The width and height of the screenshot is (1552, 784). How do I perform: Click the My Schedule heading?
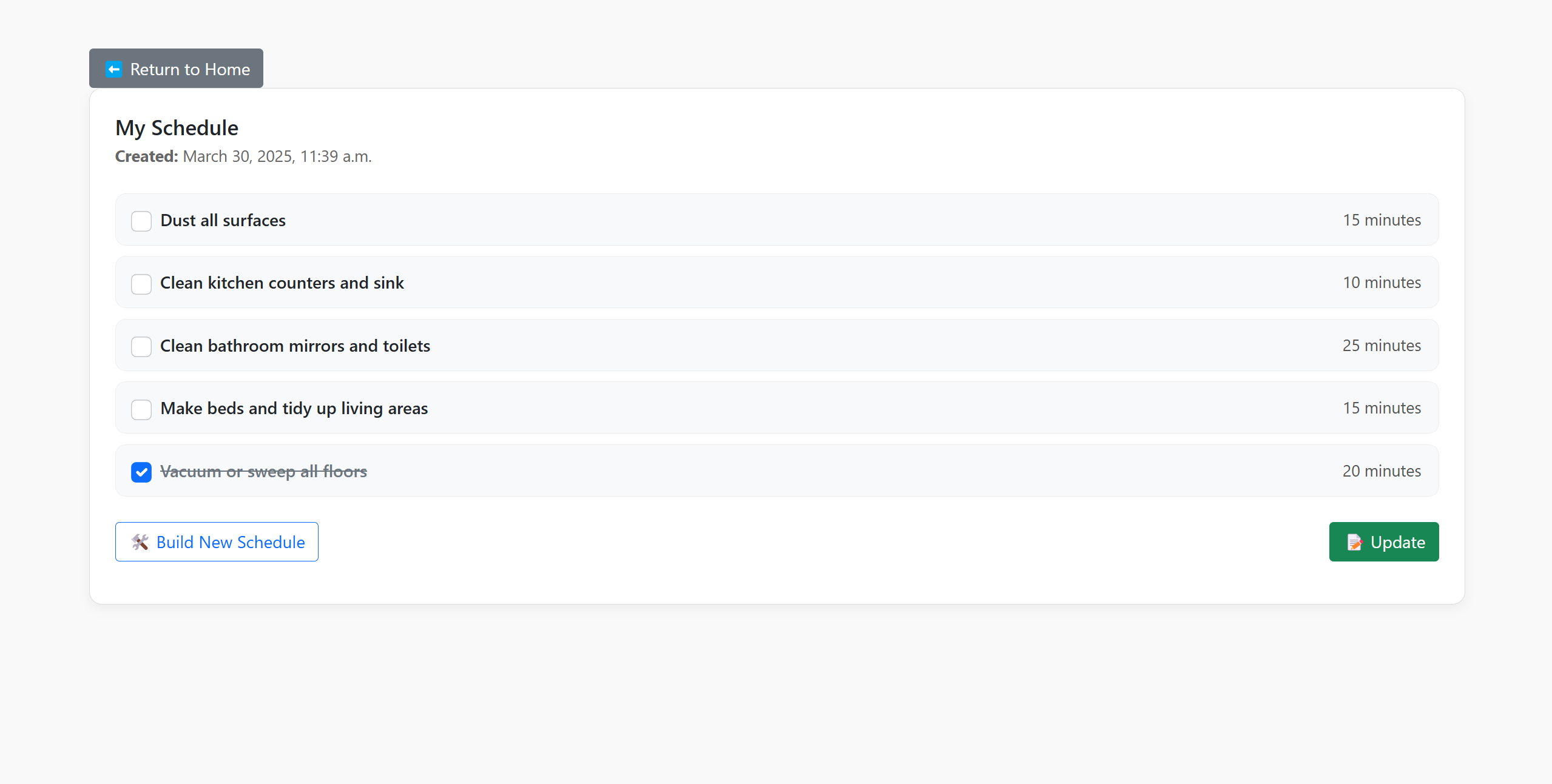[x=177, y=128]
